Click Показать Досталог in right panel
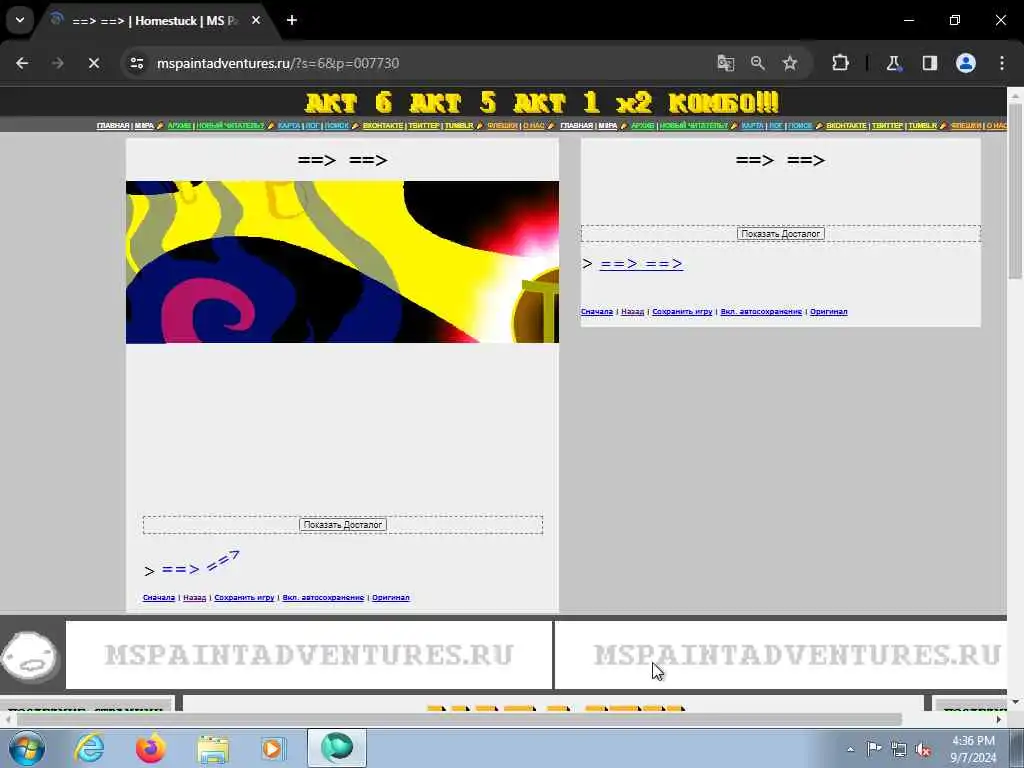 point(780,234)
